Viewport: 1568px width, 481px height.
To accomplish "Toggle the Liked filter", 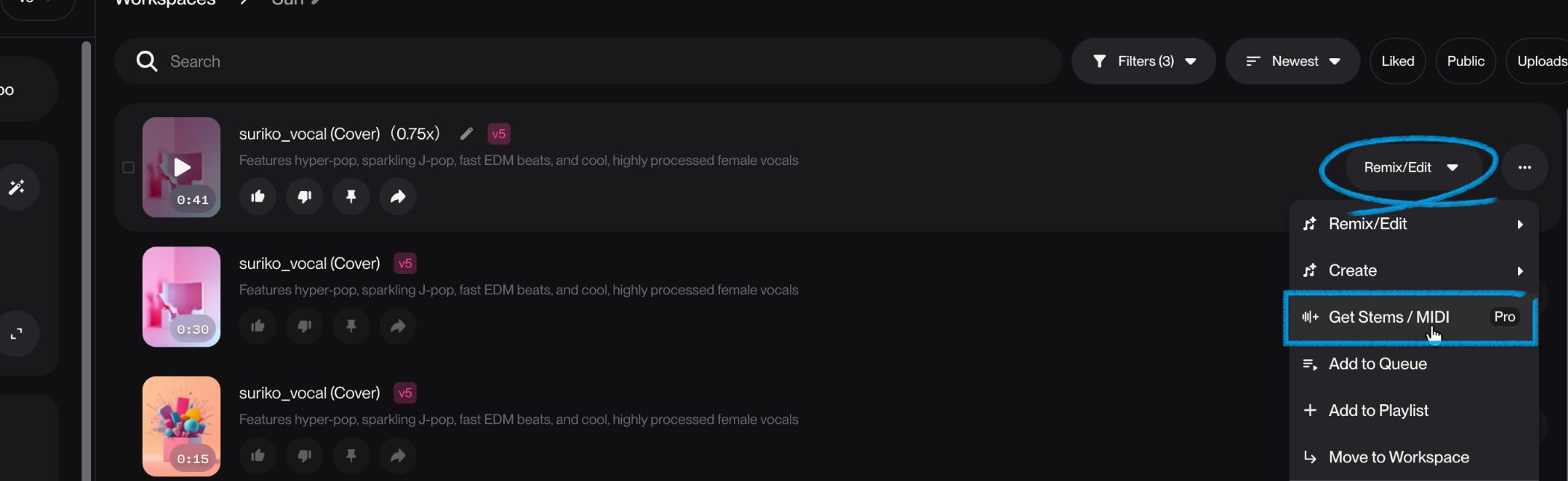I will tap(1397, 61).
